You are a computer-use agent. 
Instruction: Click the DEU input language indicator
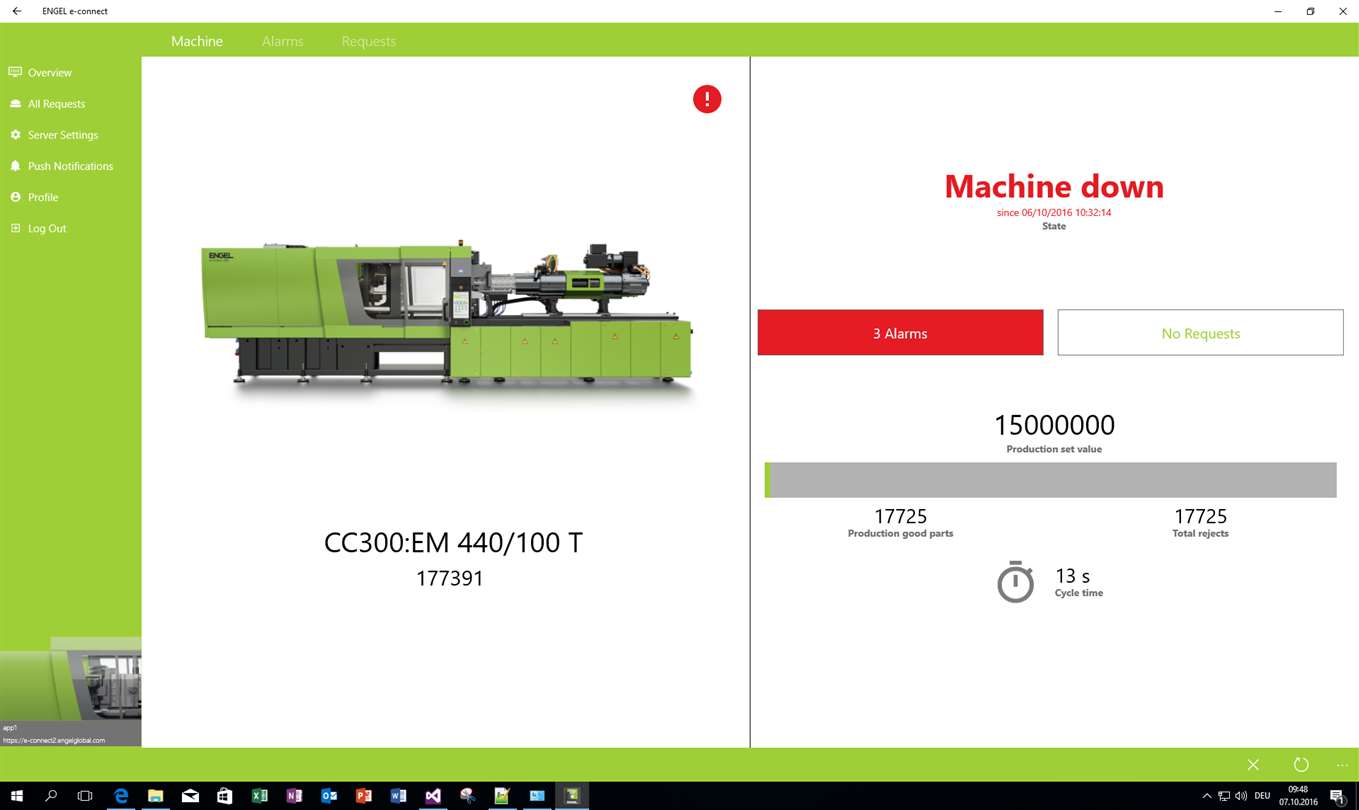tap(1262, 796)
